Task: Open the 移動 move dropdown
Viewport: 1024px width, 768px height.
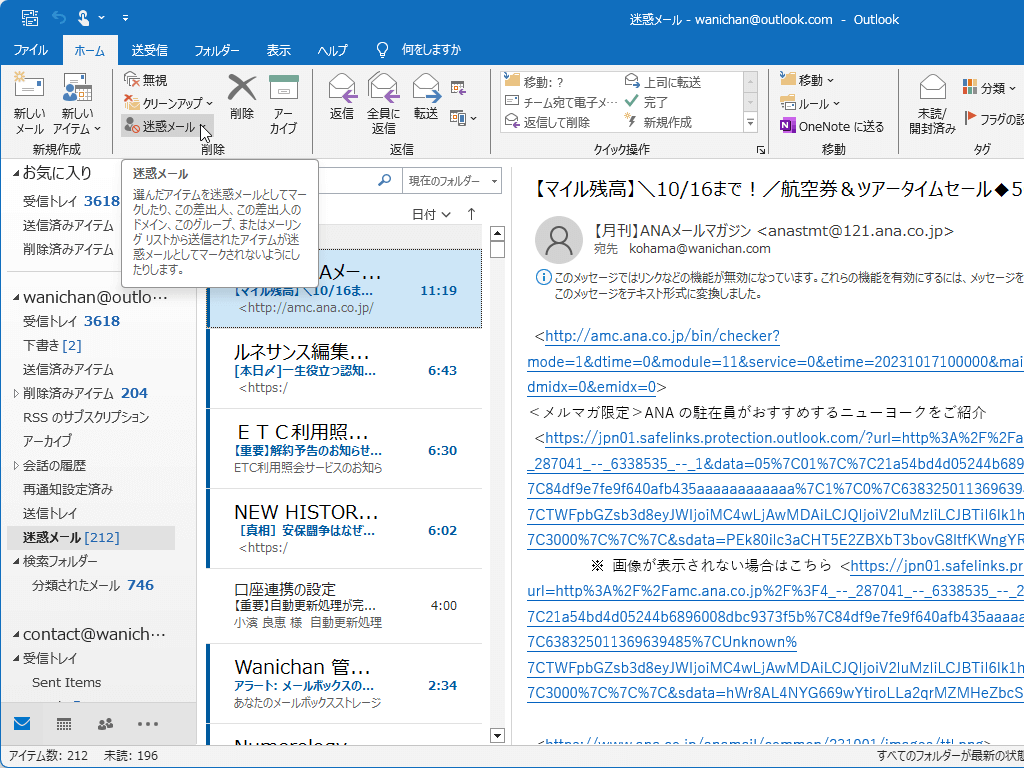Action: (x=807, y=80)
